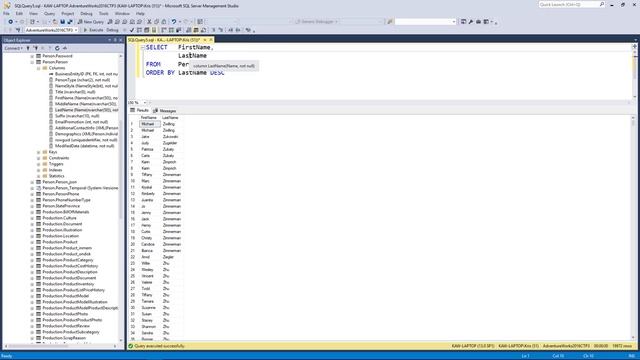This screenshot has height=360, width=640.
Task: Click the magnifier icon in Quick Launch
Action: pyautogui.click(x=602, y=4)
